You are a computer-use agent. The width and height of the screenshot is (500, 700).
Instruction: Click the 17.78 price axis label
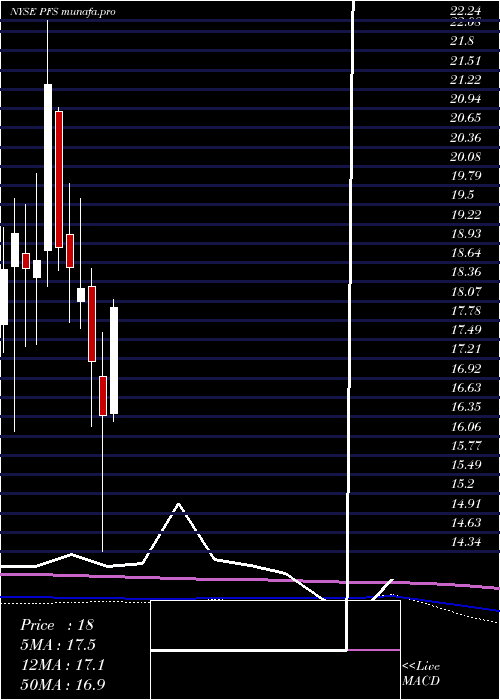pos(465,310)
